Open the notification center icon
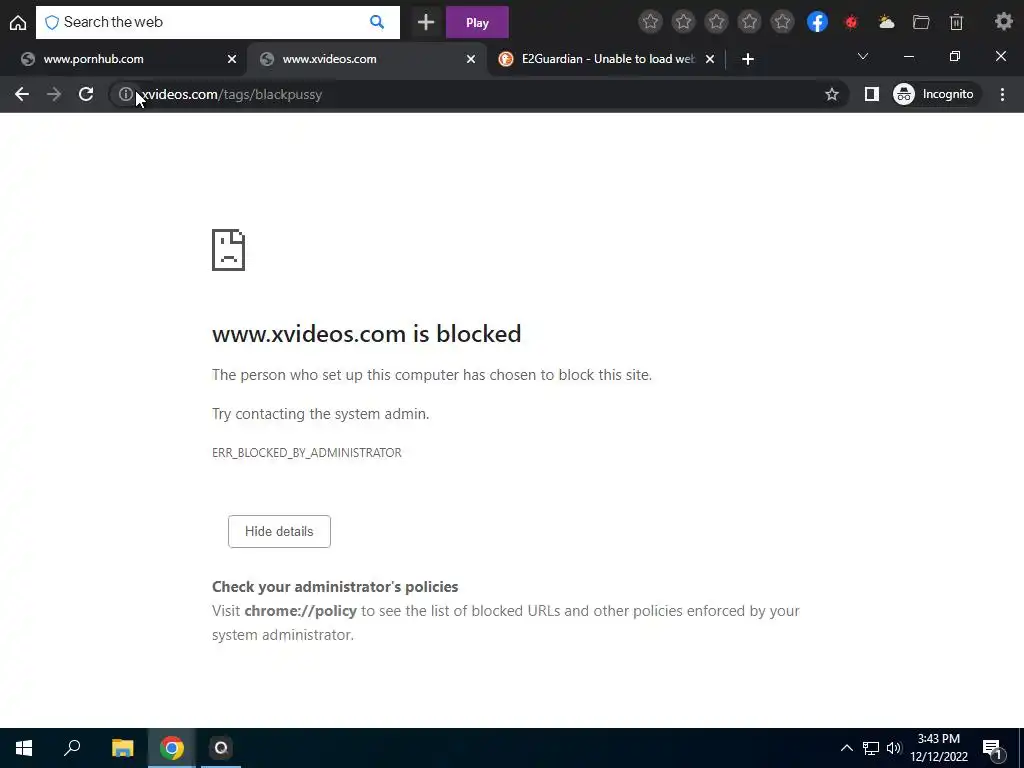The height and width of the screenshot is (768, 1024). coord(992,748)
